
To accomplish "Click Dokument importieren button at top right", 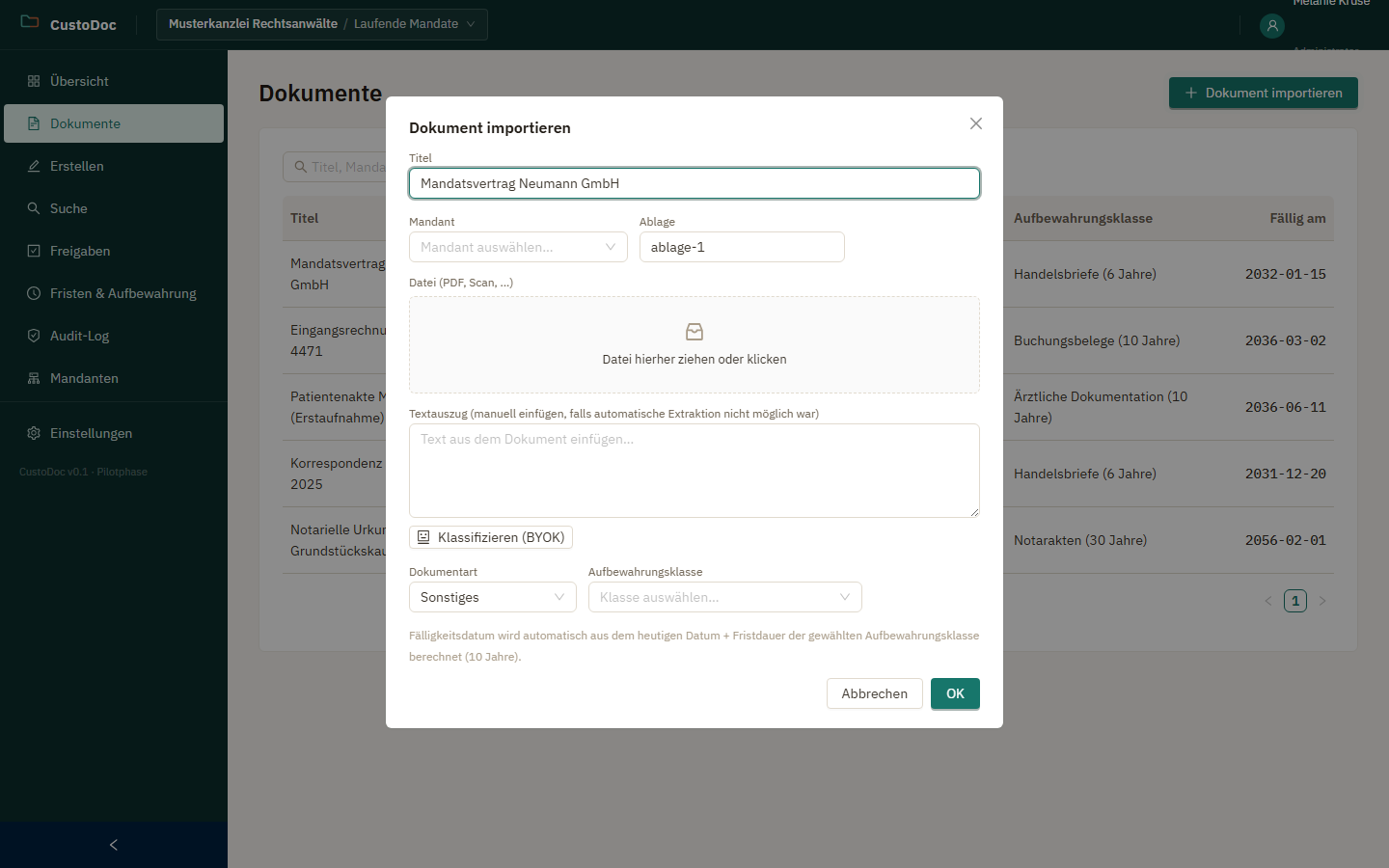I will pyautogui.click(x=1264, y=93).
